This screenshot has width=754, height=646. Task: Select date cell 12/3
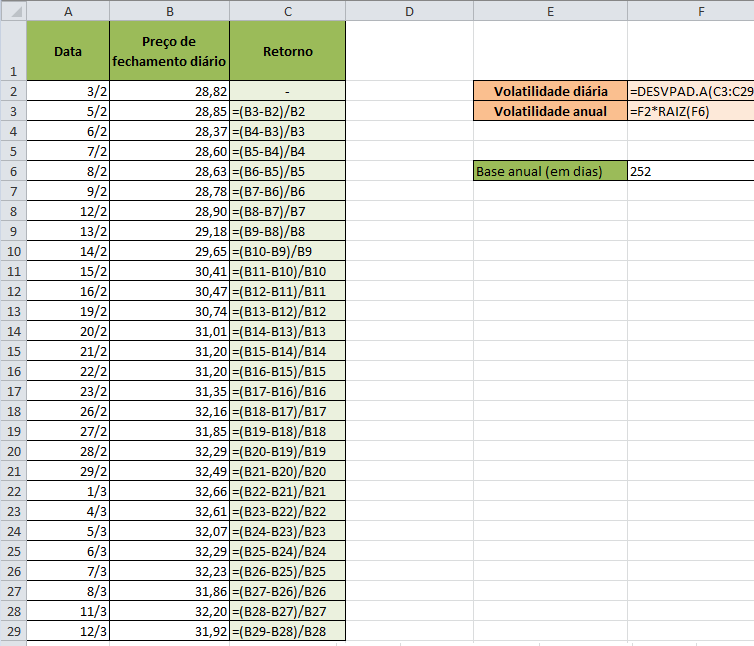68,631
